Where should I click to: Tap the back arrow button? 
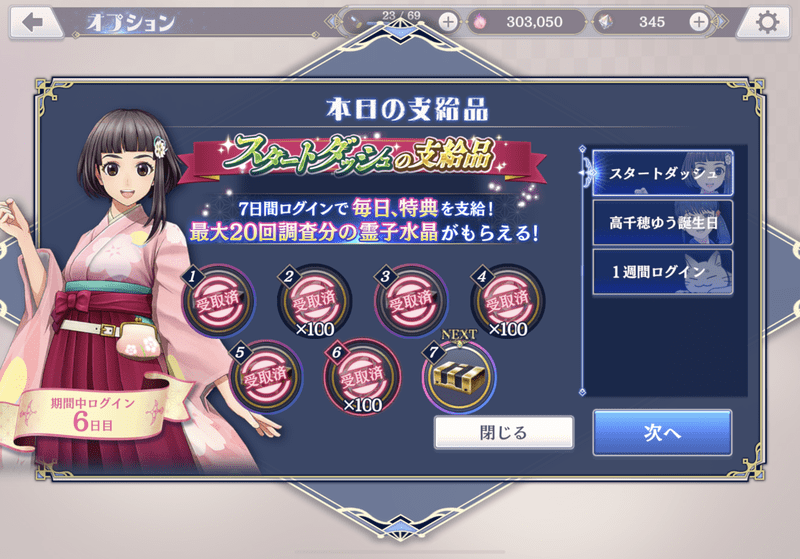pos(34,22)
